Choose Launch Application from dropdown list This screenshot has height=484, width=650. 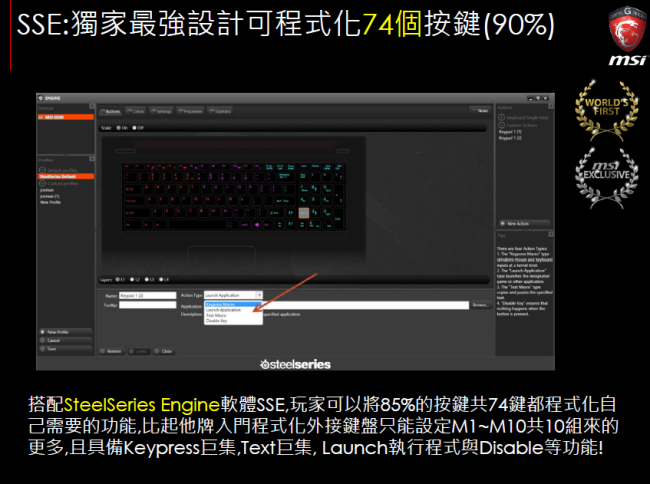pos(233,310)
